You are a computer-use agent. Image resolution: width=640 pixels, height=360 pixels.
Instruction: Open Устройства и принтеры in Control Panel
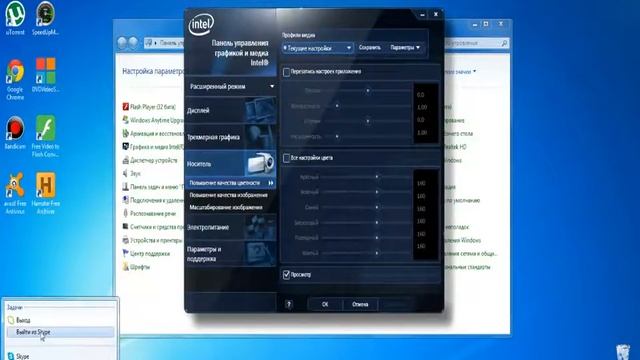pyautogui.click(x=152, y=240)
